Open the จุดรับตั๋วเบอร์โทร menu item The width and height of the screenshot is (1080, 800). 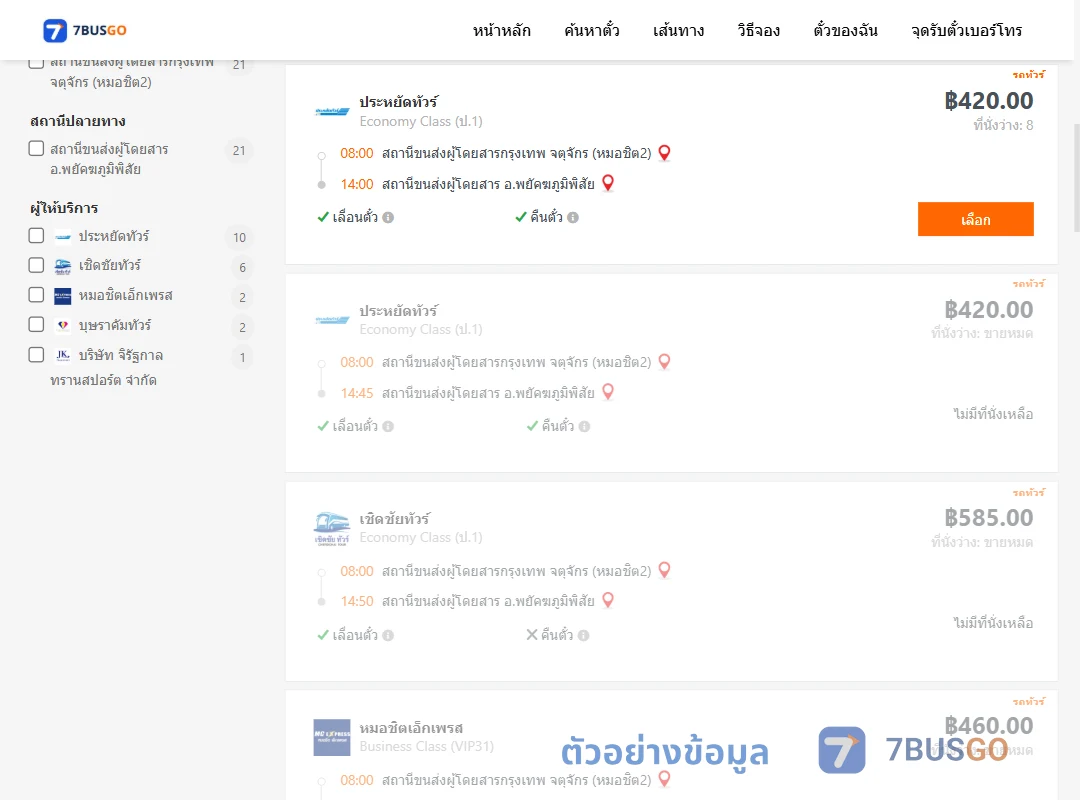click(966, 31)
